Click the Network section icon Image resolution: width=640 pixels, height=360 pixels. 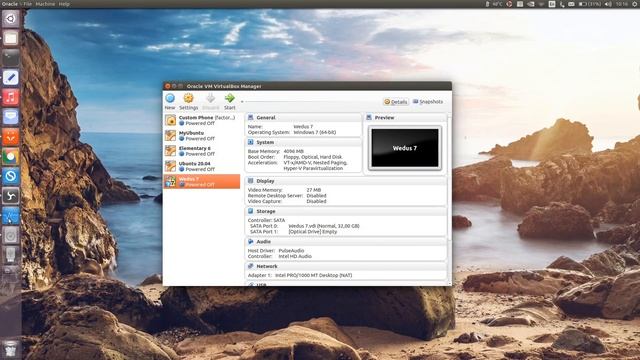[x=251, y=266]
